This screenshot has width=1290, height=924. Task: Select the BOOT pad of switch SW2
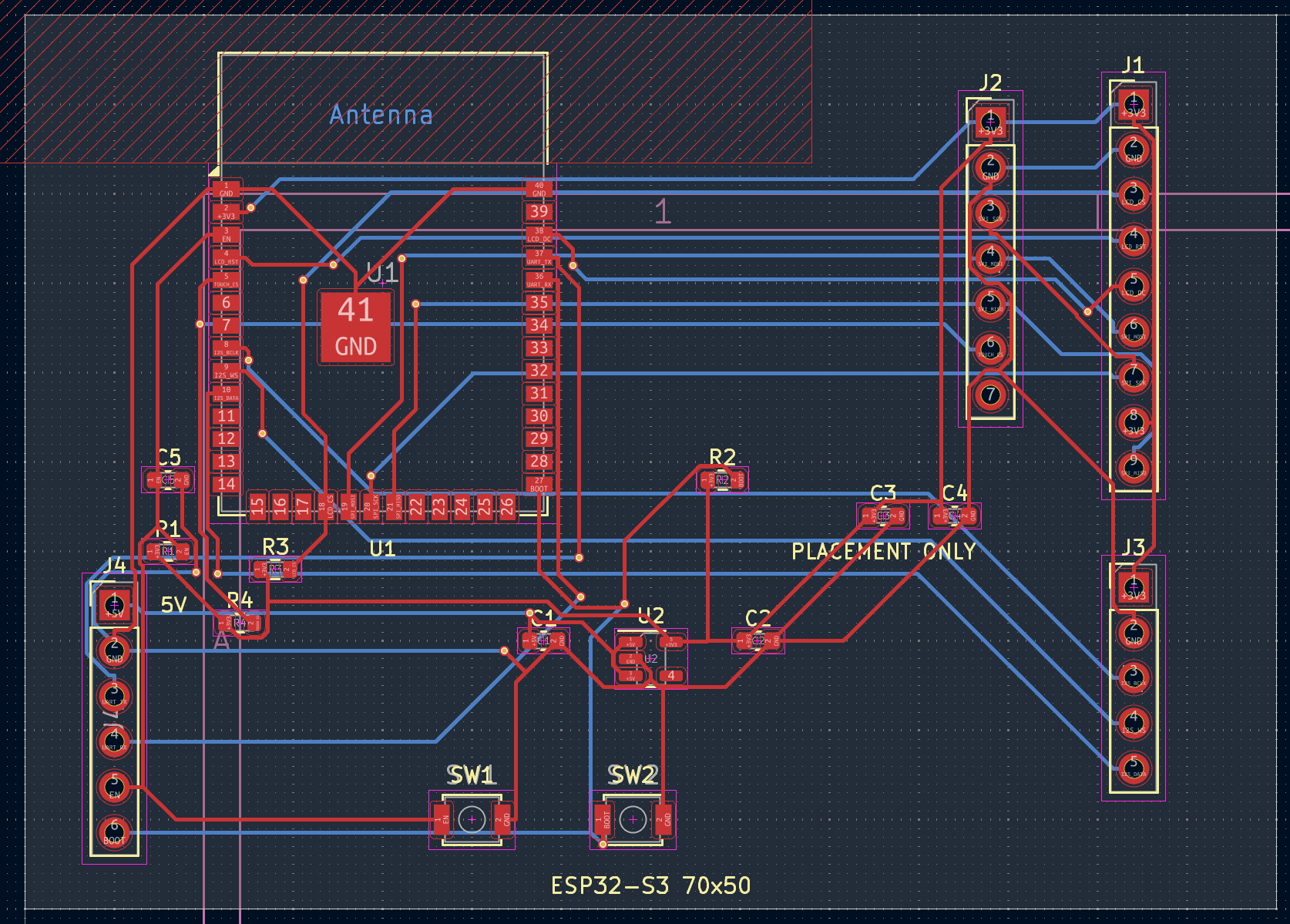(602, 819)
